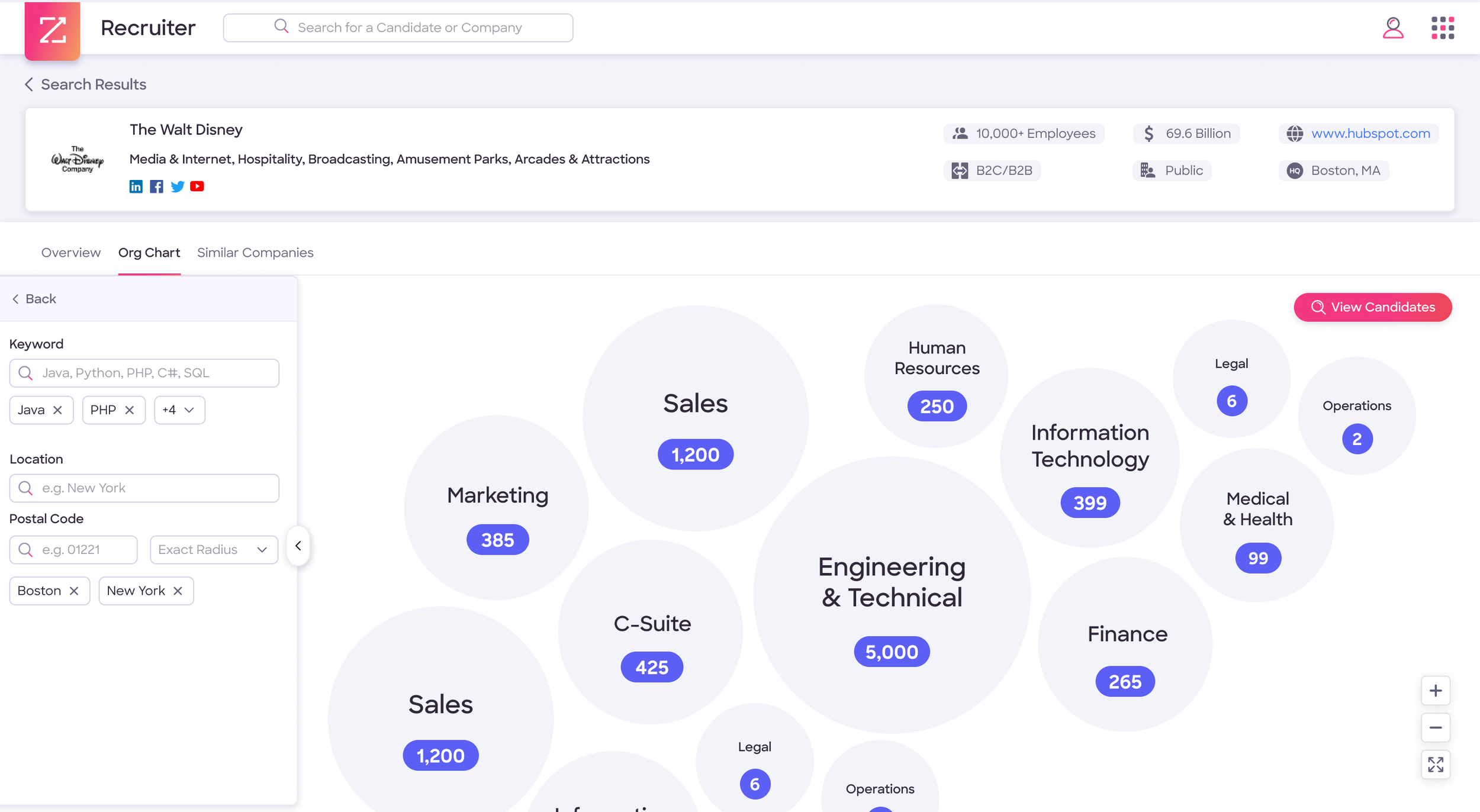Screen dimensions: 1480x812
Task: Click the 99 Medical & Health badge
Action: coord(1258,558)
